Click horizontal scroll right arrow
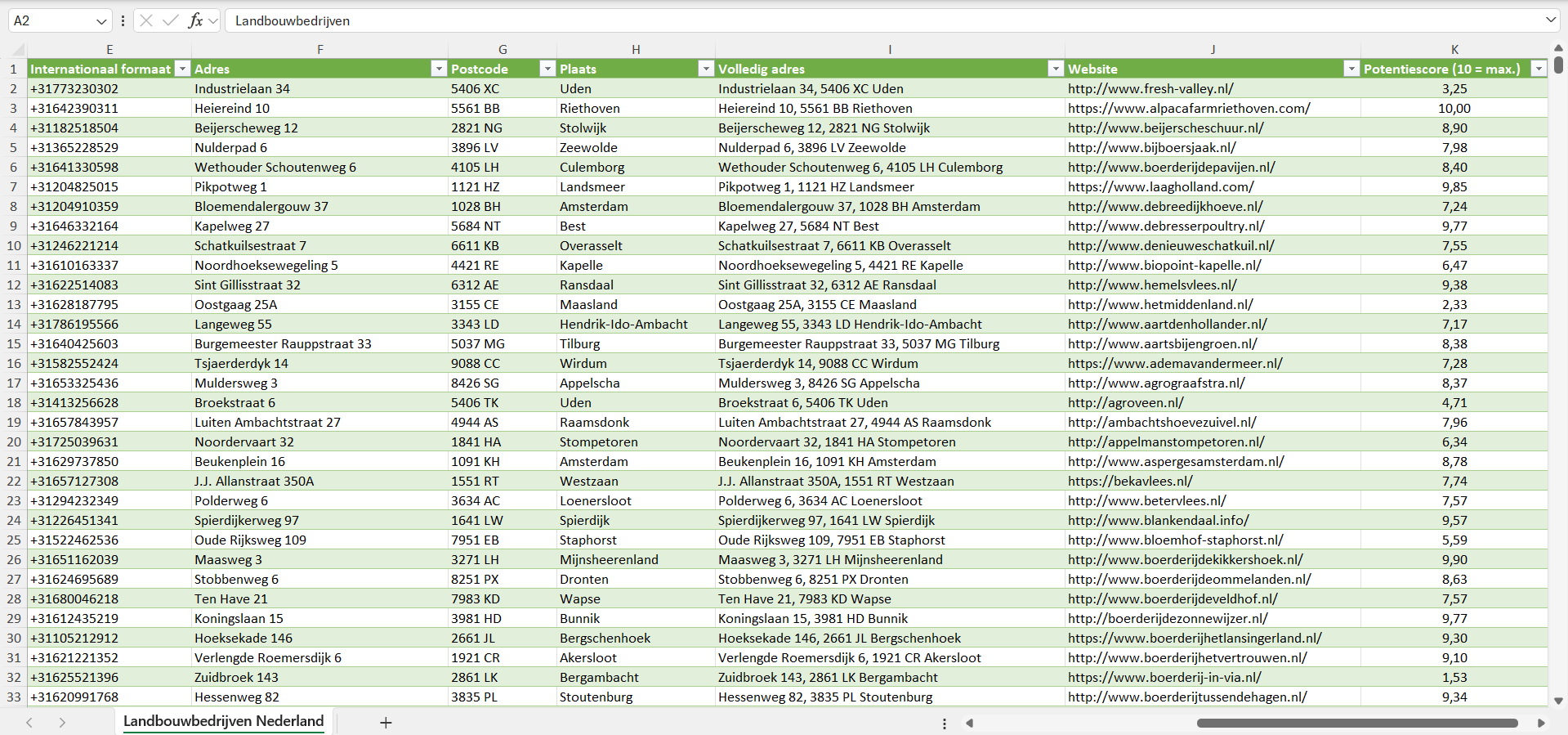1568x735 pixels. pyautogui.click(x=1541, y=723)
